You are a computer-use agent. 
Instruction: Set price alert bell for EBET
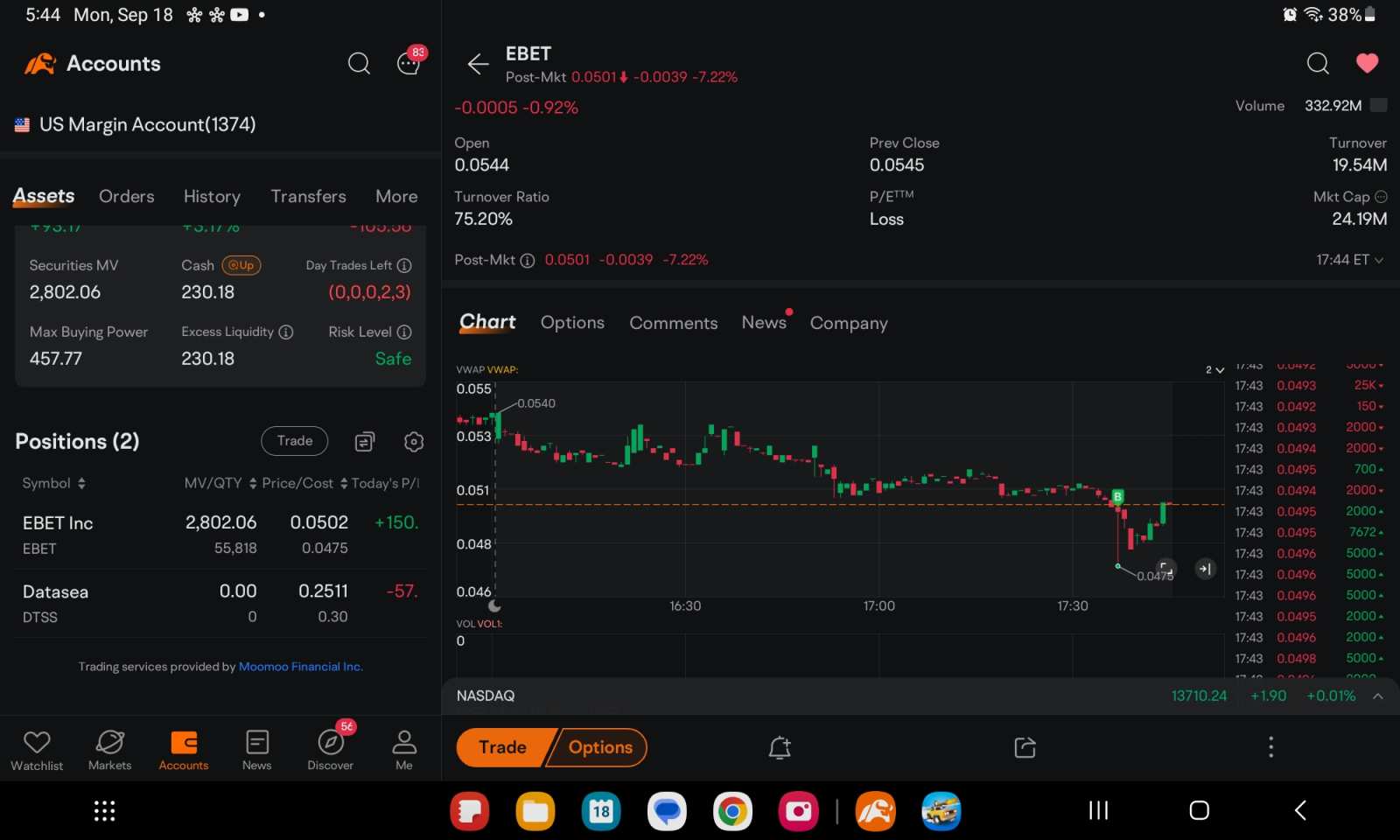780,747
